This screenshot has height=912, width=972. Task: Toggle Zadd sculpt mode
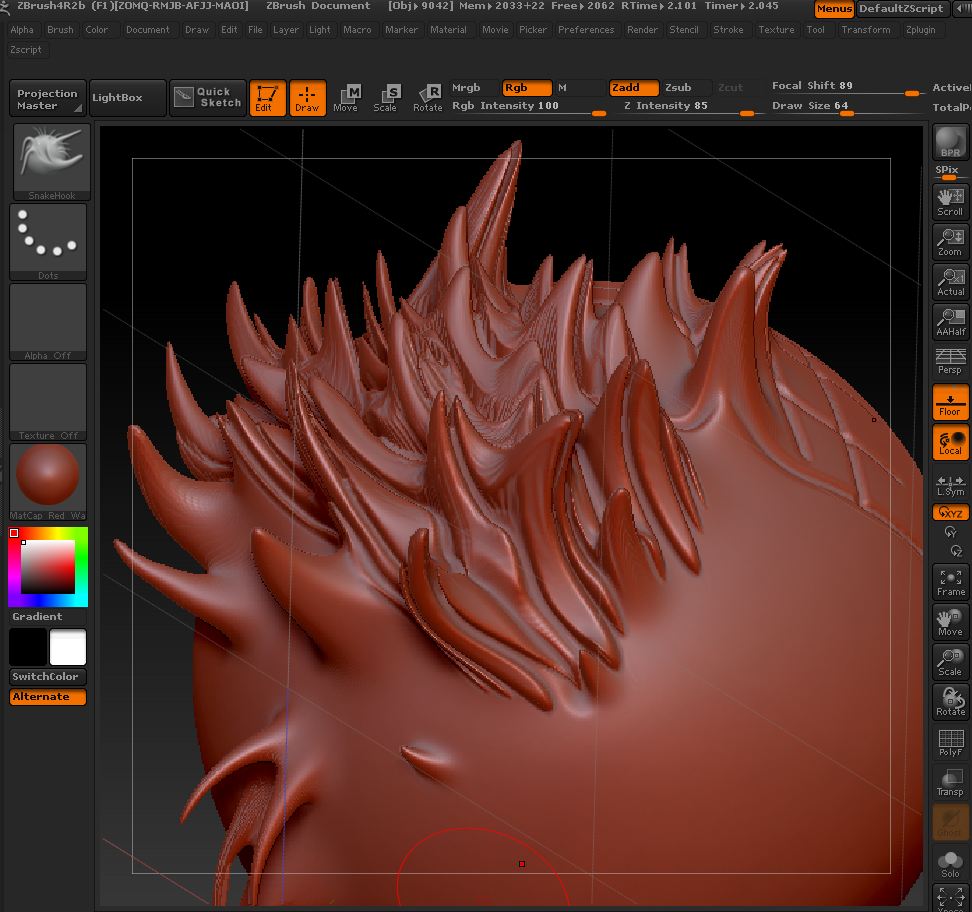tap(634, 87)
